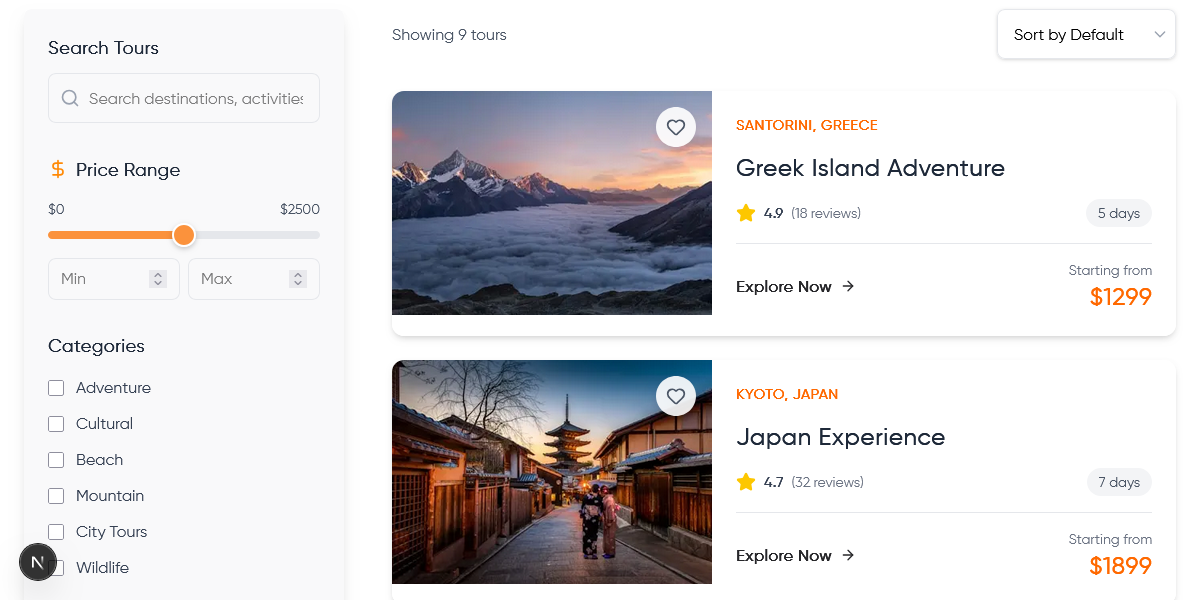Click Explore Now for Japan Experience
The width and height of the screenshot is (1200, 600).
(x=784, y=556)
